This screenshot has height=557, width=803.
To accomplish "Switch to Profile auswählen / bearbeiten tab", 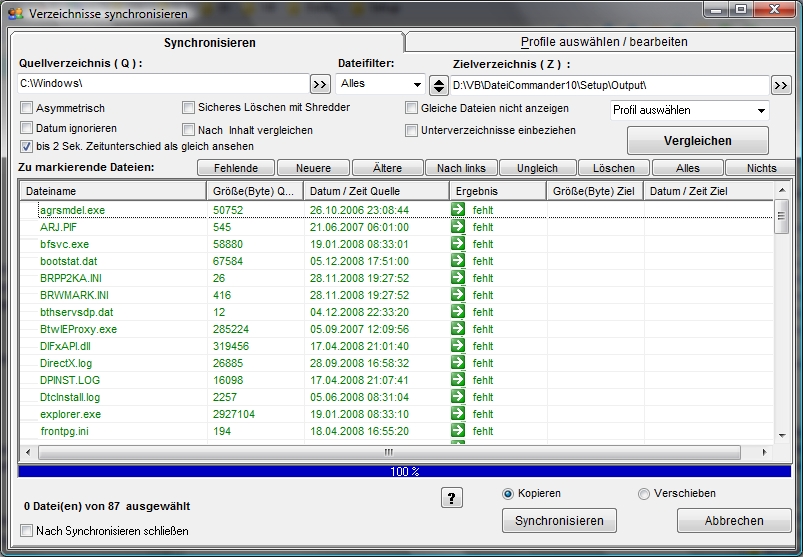I will point(603,42).
